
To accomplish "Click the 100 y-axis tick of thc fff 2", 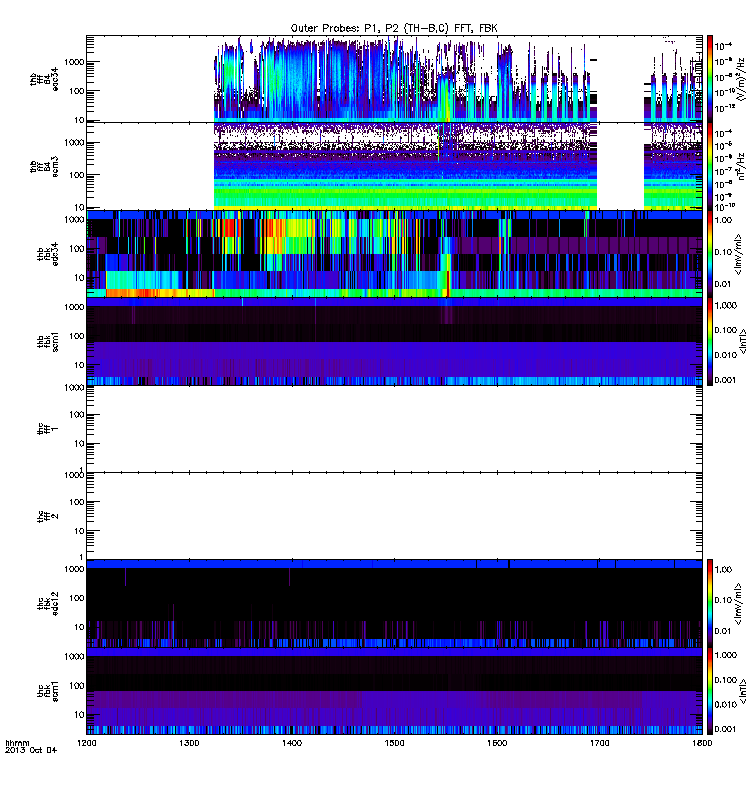I will [x=77, y=502].
